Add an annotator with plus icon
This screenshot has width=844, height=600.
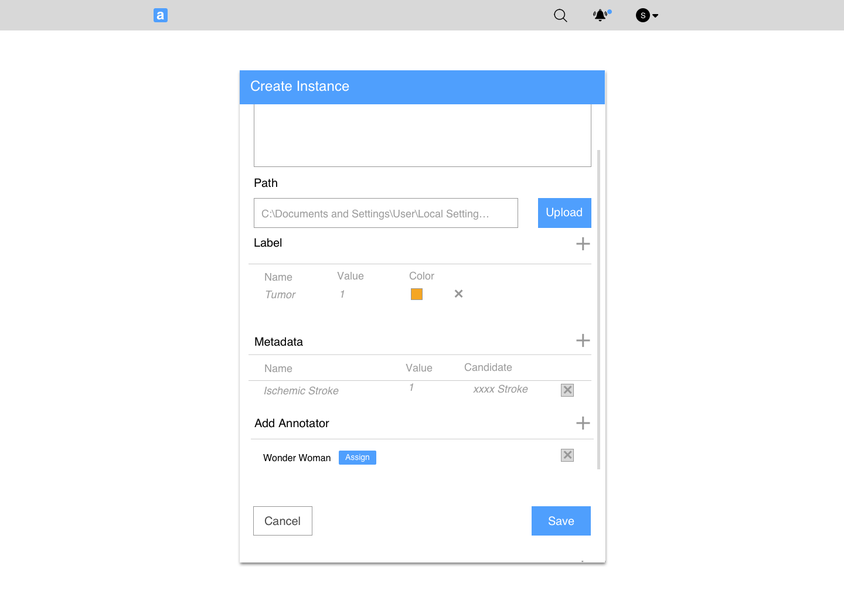click(583, 423)
